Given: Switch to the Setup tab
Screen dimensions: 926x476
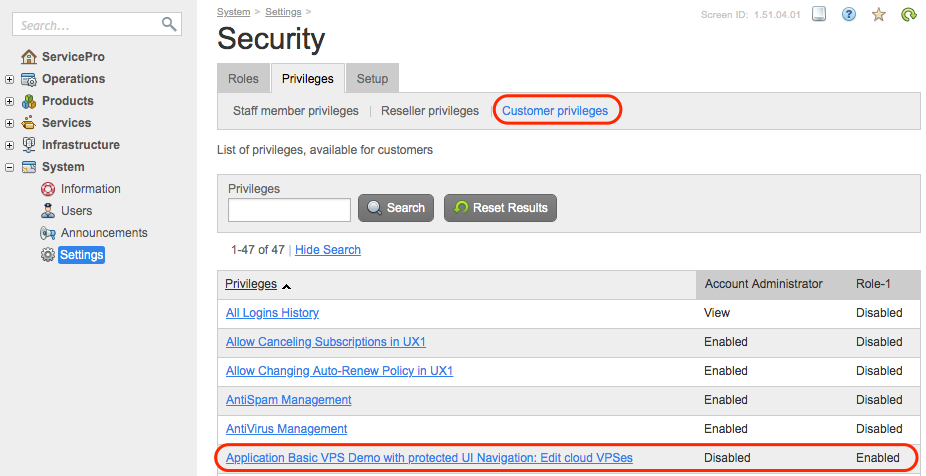Looking at the screenshot, I should 373,79.
